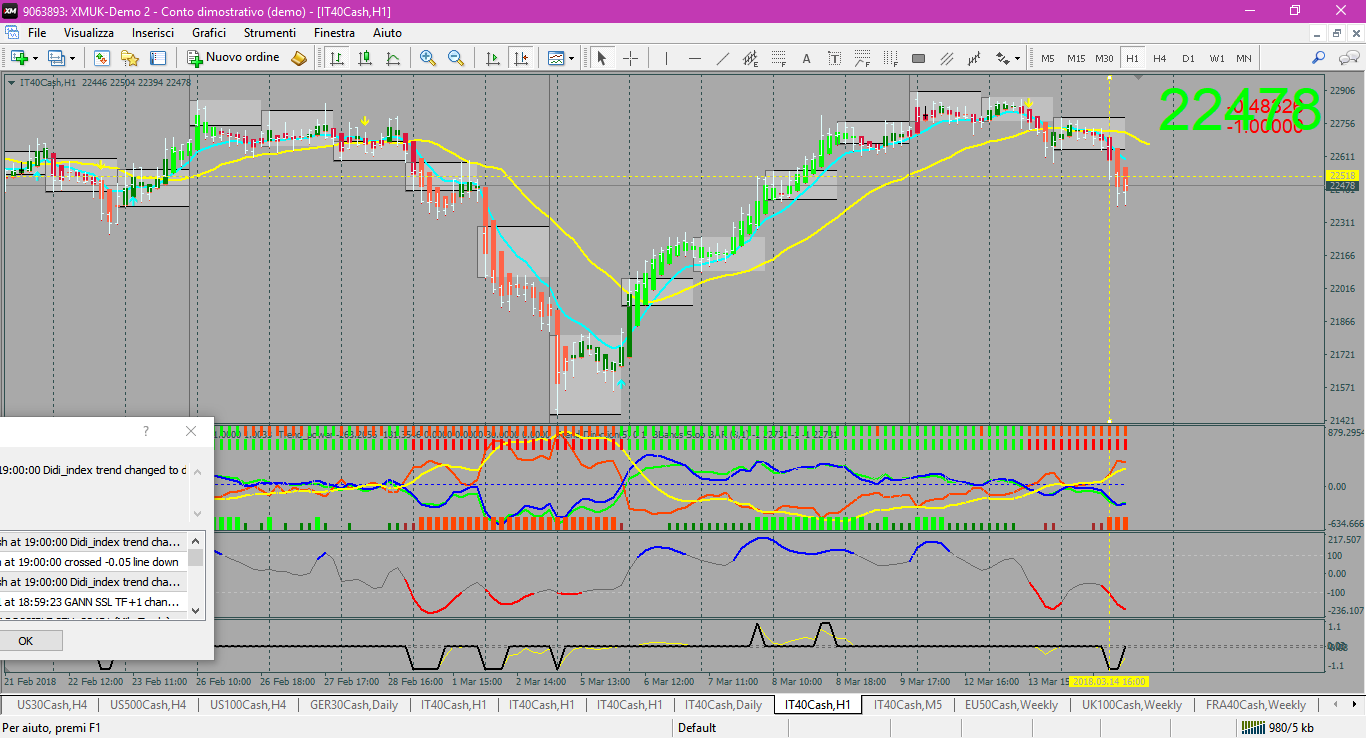1366x738 pixels.
Task: Expand the profiles dropdown arrow
Action: (72, 58)
